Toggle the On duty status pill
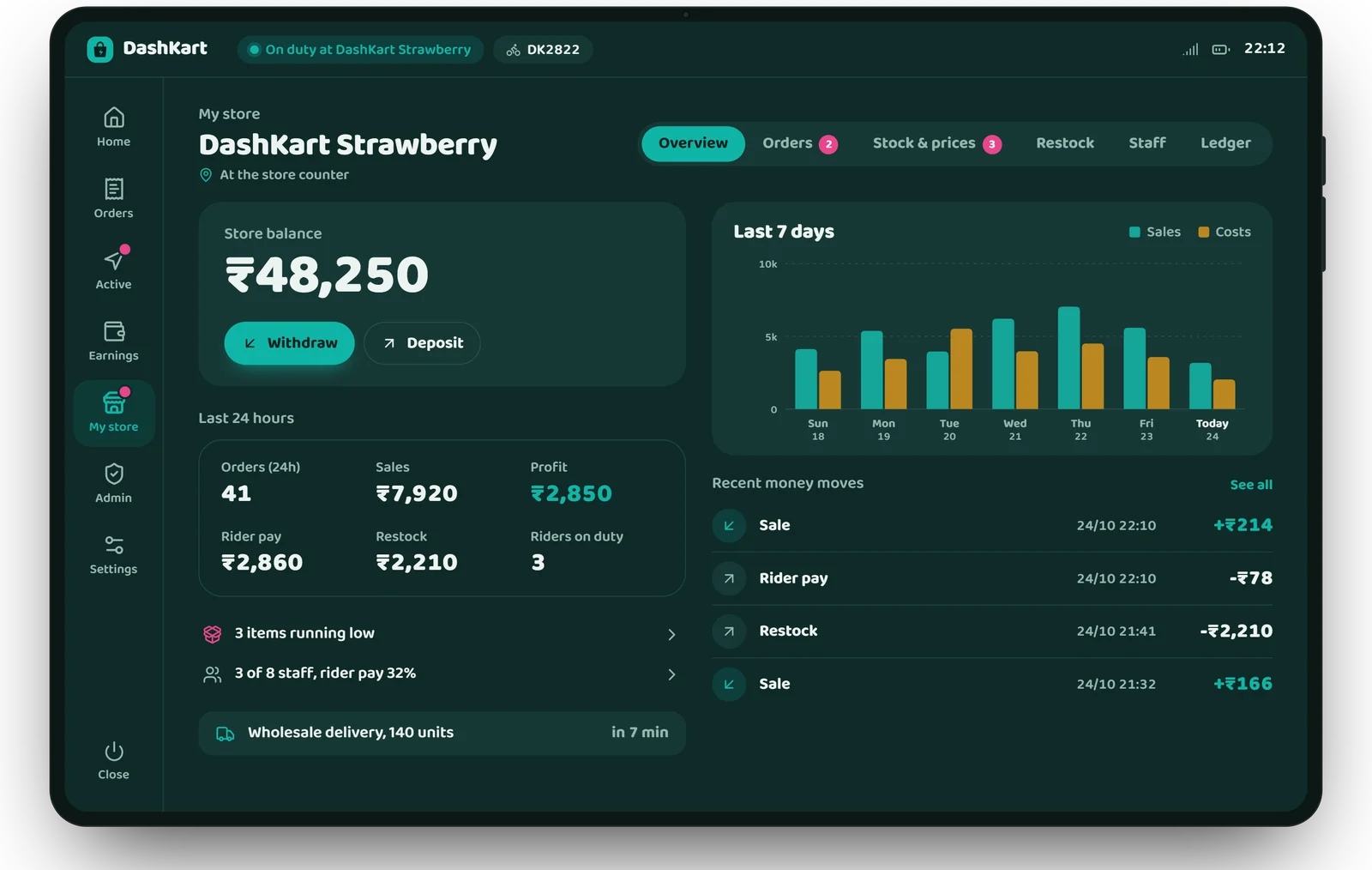 [x=360, y=50]
